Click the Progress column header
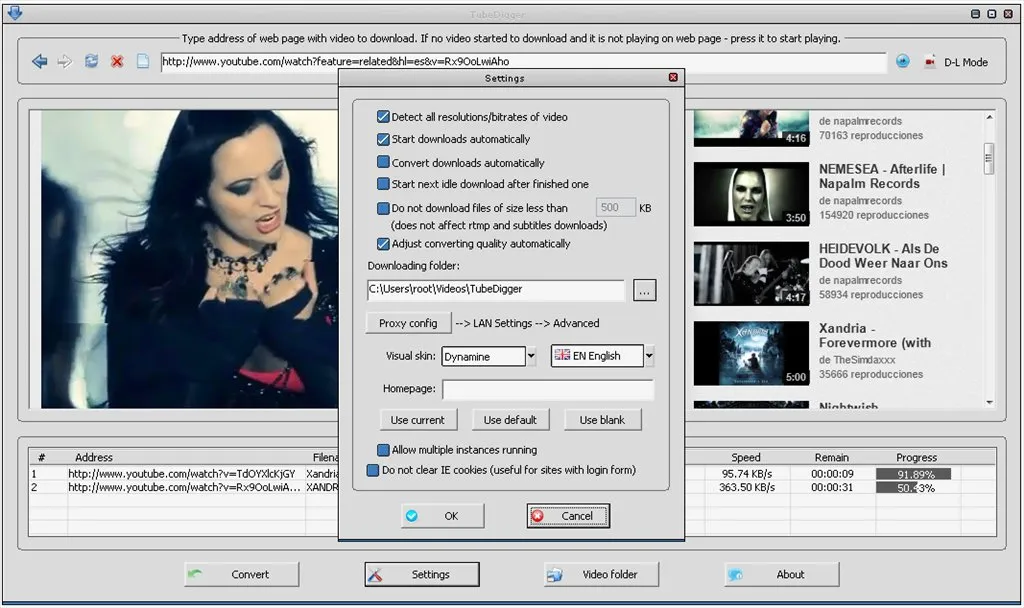 point(916,458)
